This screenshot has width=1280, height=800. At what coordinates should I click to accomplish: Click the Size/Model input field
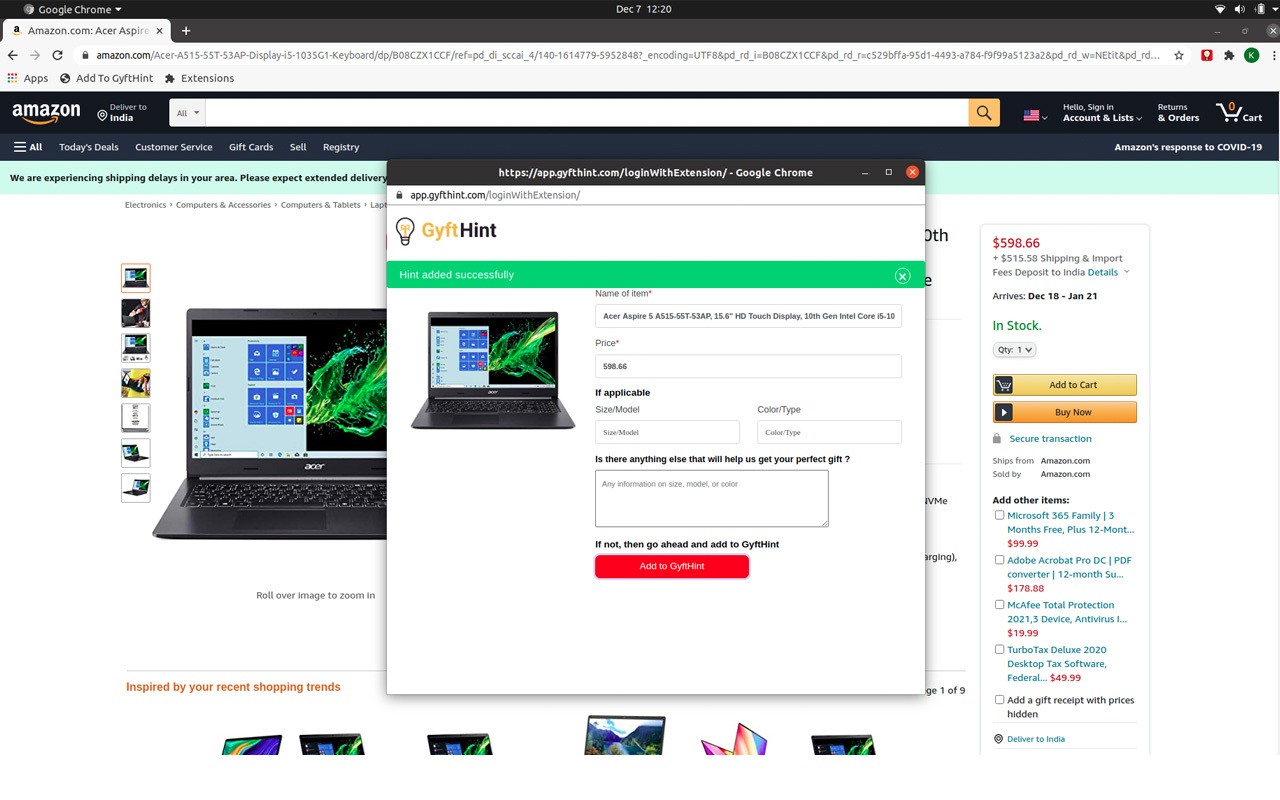point(667,432)
